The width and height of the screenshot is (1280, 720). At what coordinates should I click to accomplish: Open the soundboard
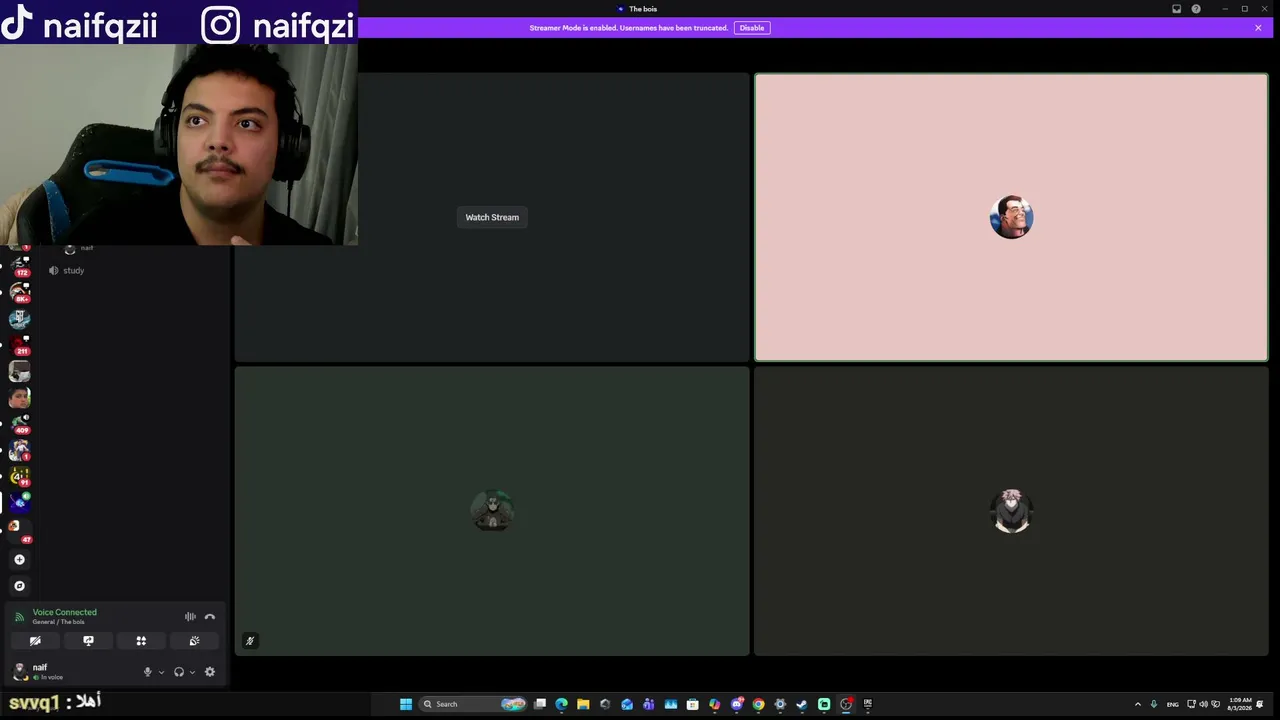coord(194,641)
